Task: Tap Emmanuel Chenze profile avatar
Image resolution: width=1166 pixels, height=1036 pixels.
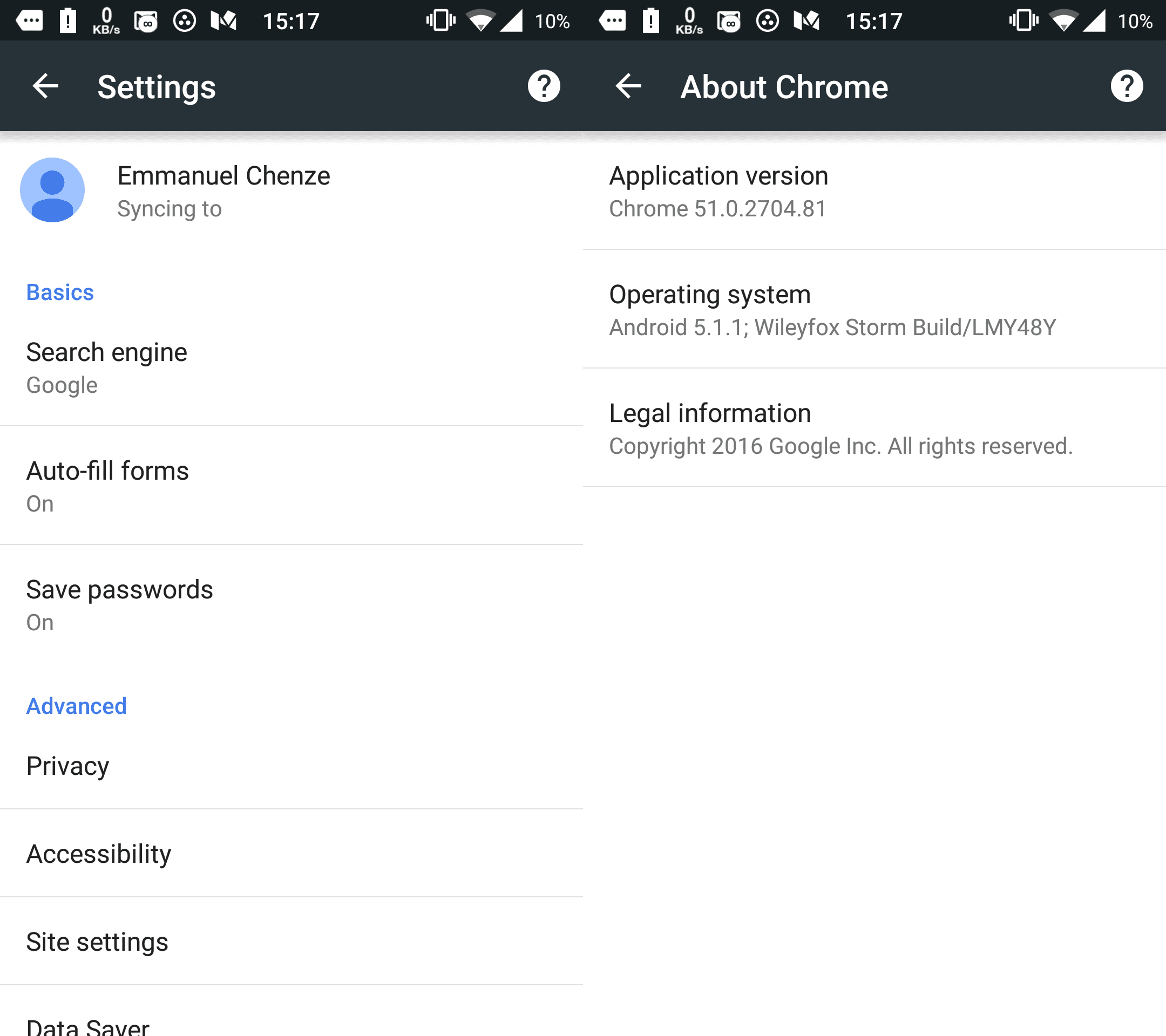Action: [x=52, y=190]
